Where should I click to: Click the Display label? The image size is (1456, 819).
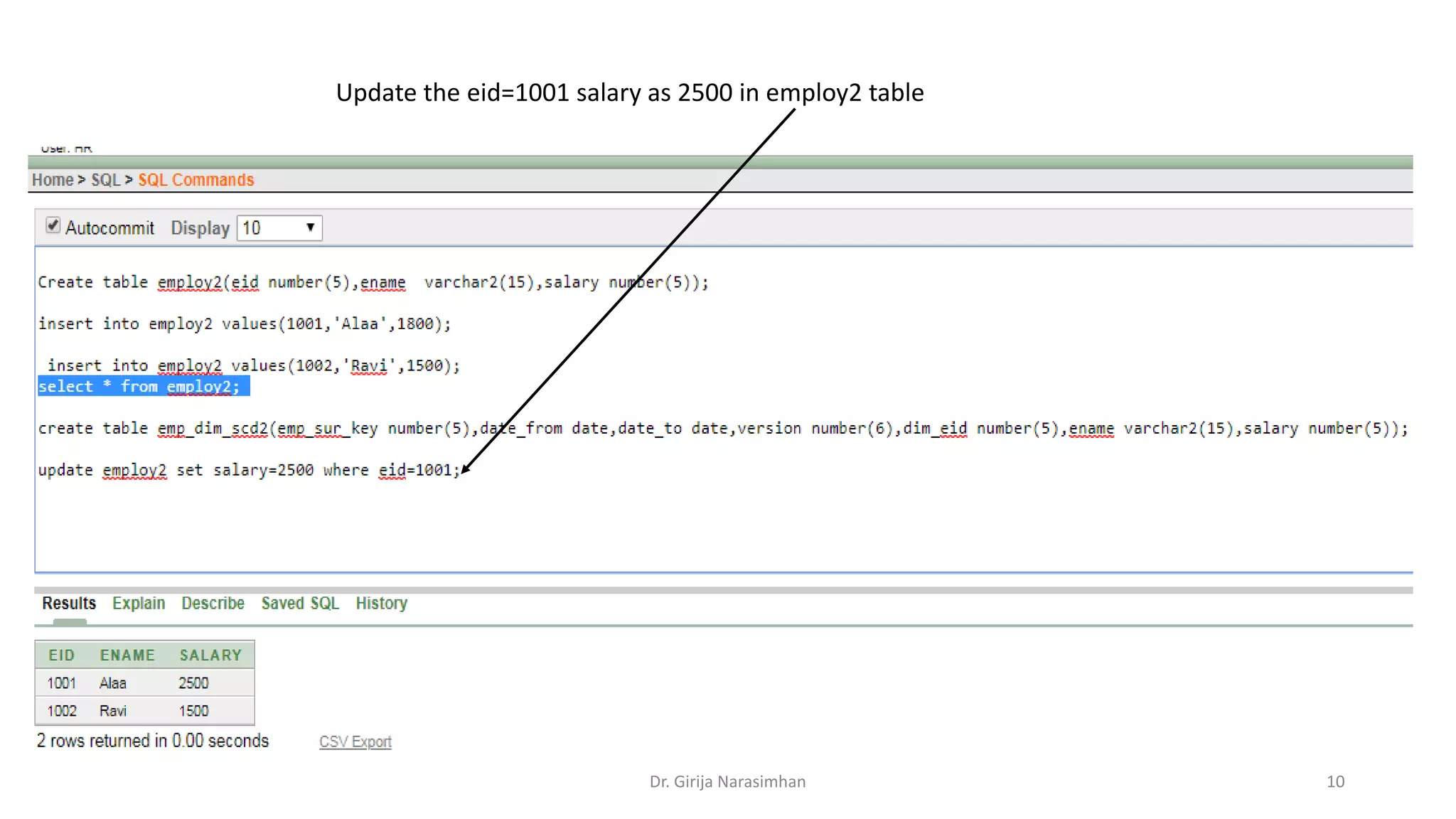pos(200,228)
